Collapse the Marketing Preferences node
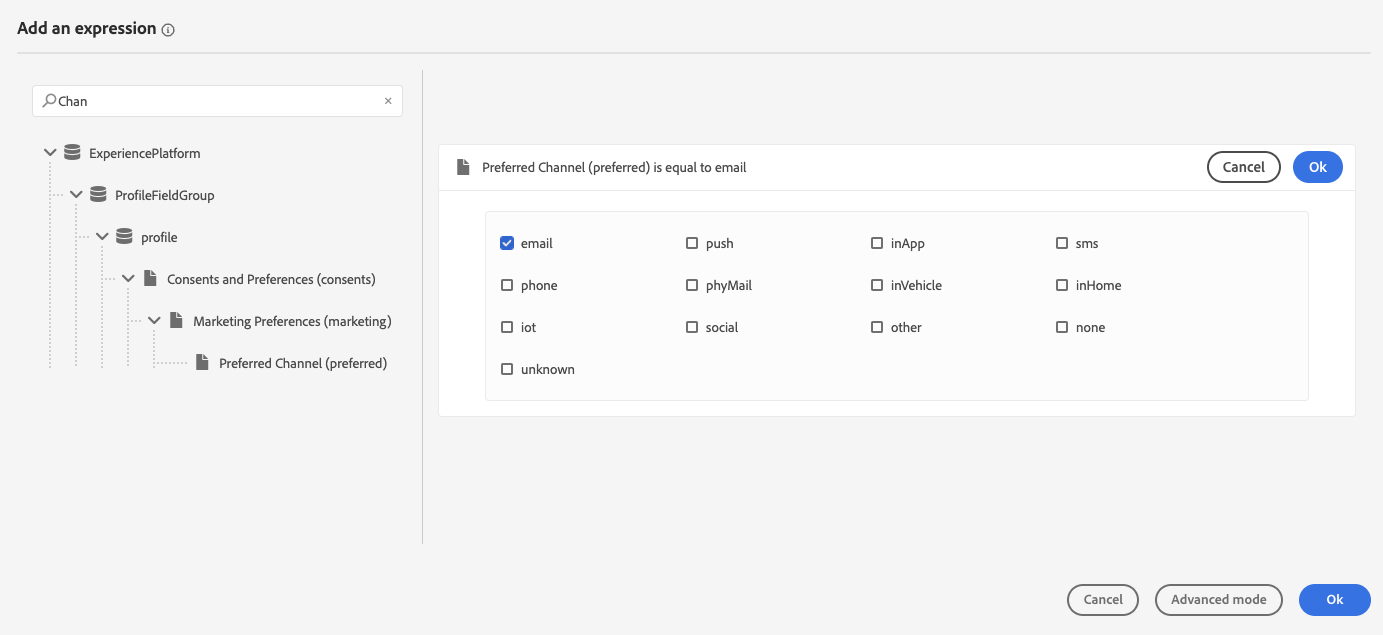This screenshot has width=1383, height=635. (154, 321)
